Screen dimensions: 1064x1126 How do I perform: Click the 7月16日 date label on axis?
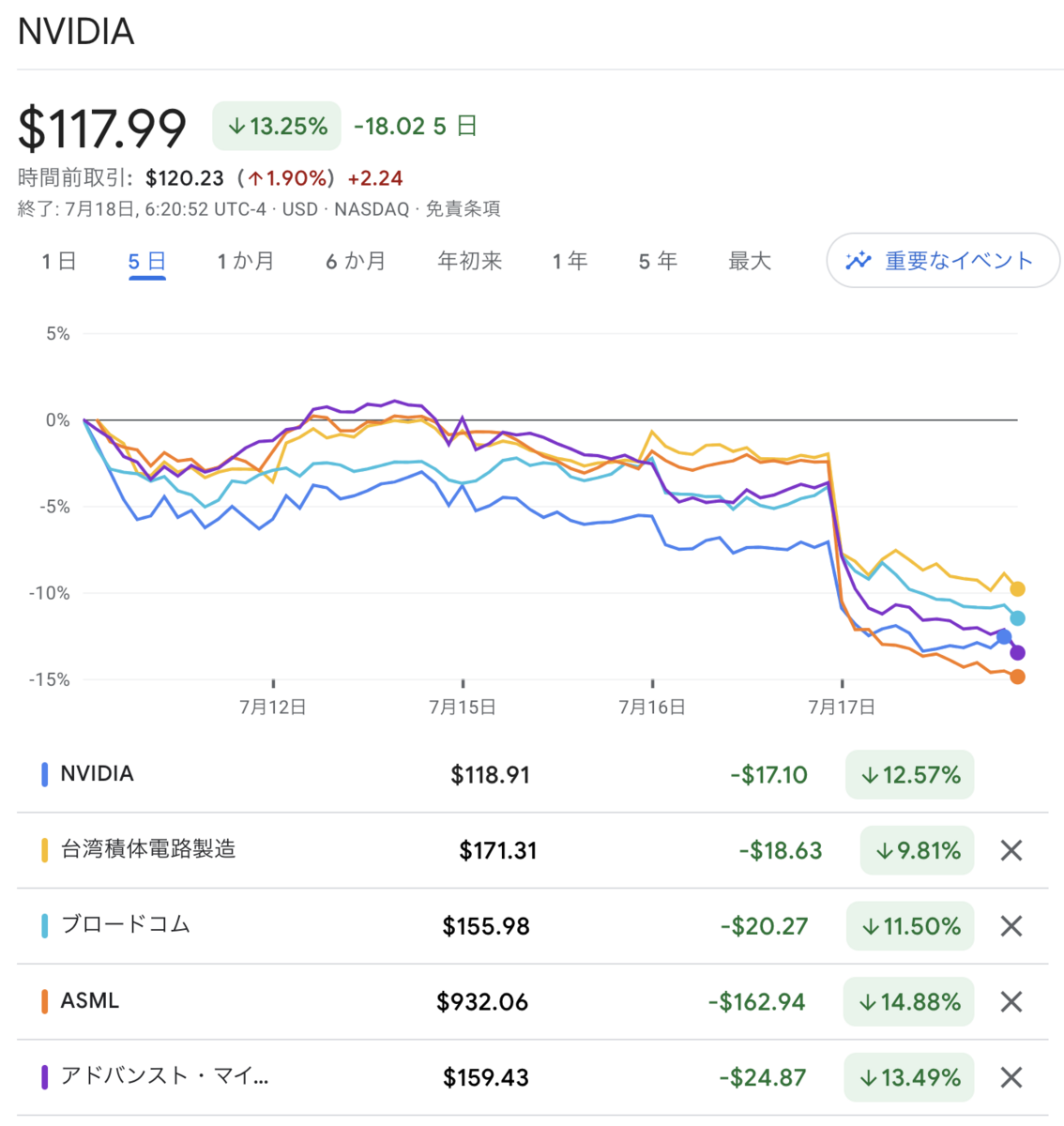(x=652, y=708)
